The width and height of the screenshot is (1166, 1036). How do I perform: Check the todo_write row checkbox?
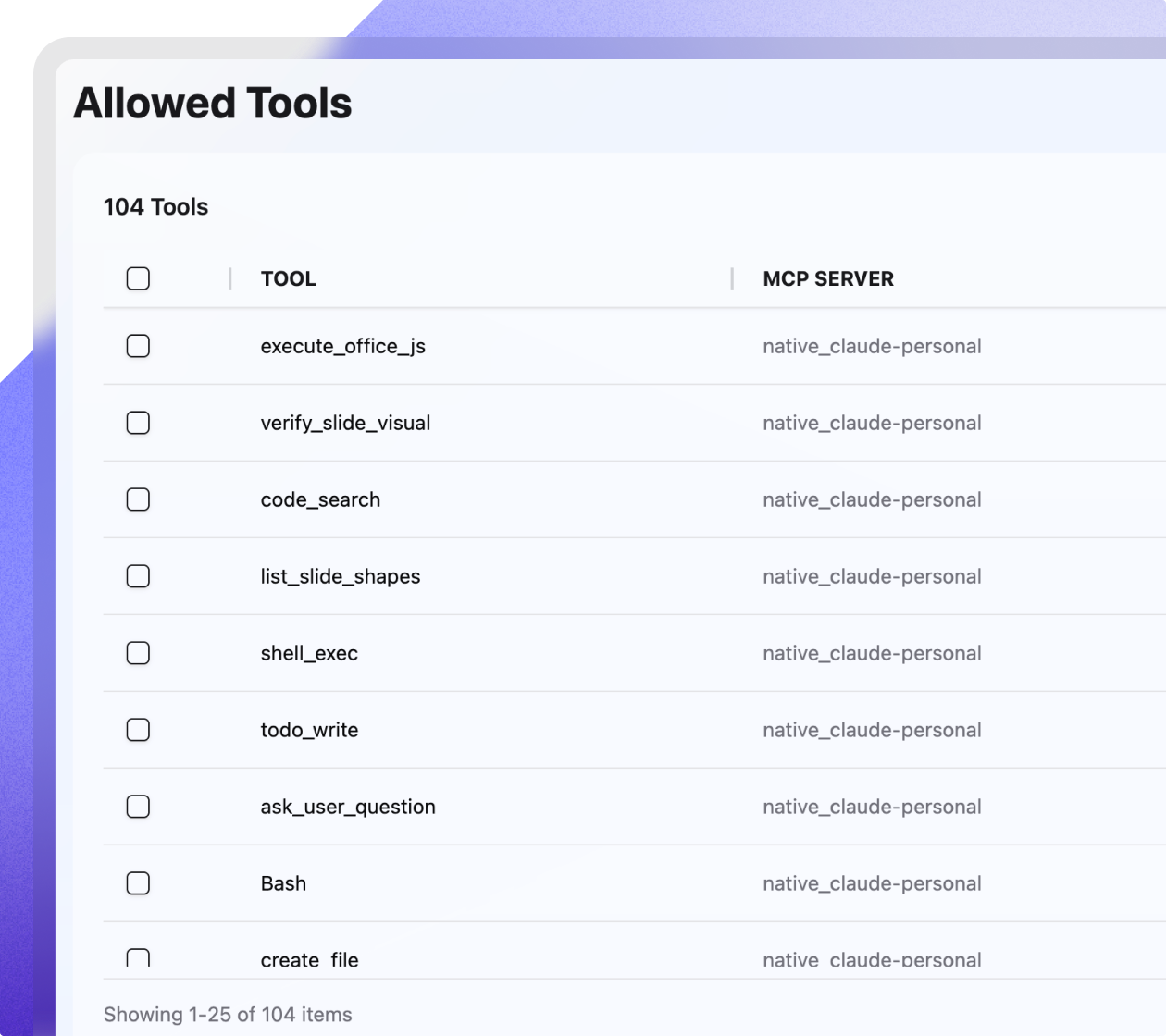point(138,730)
